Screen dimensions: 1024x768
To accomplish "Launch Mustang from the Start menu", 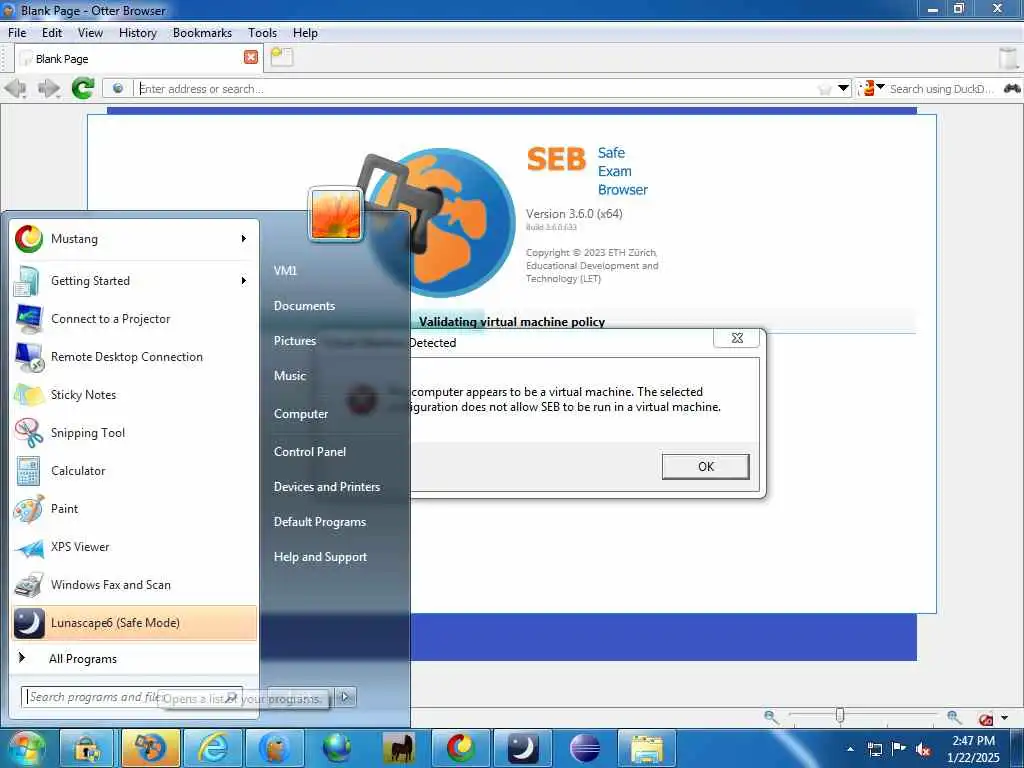I will click(134, 239).
